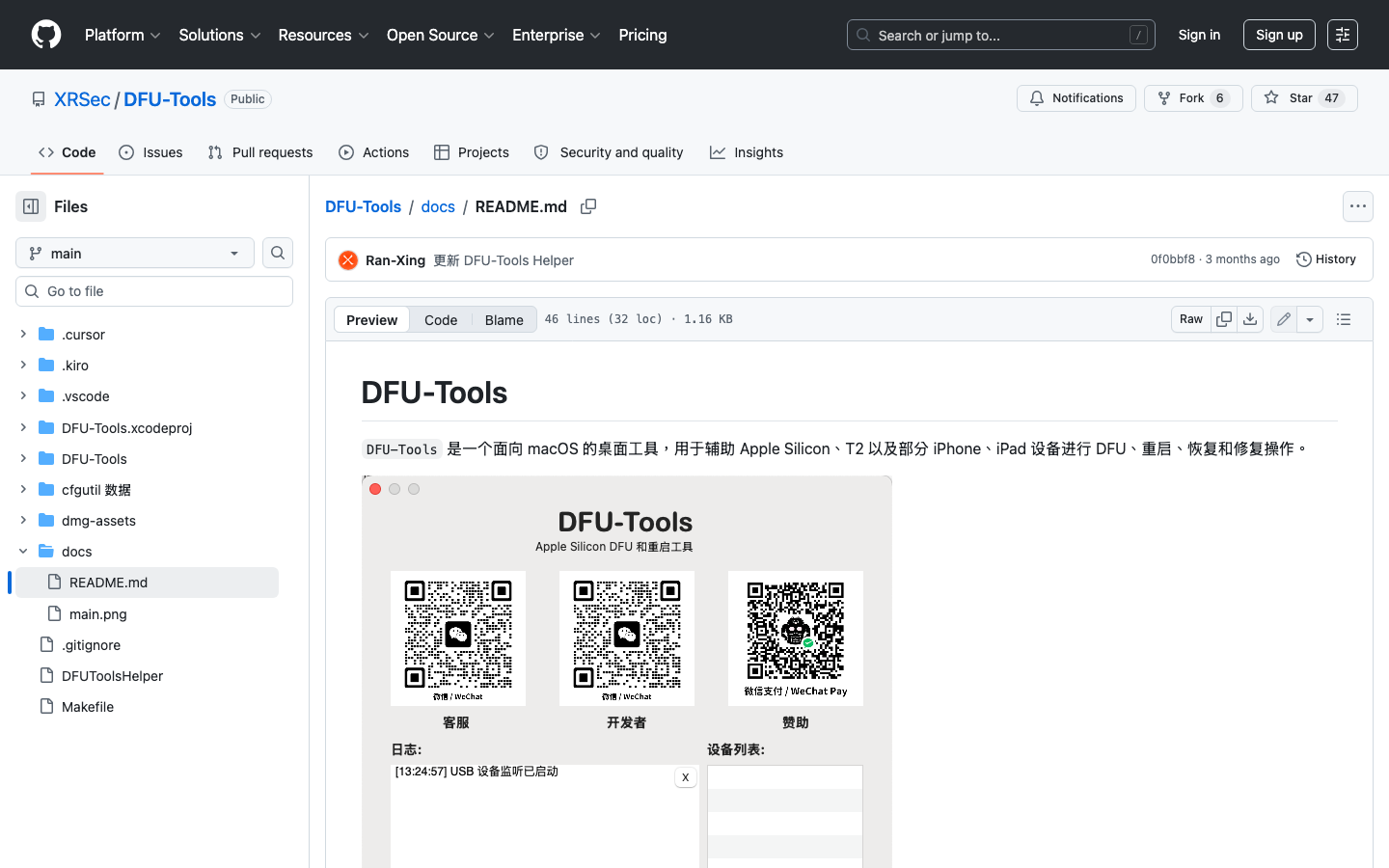Open the GitHub homepage logo

46,35
